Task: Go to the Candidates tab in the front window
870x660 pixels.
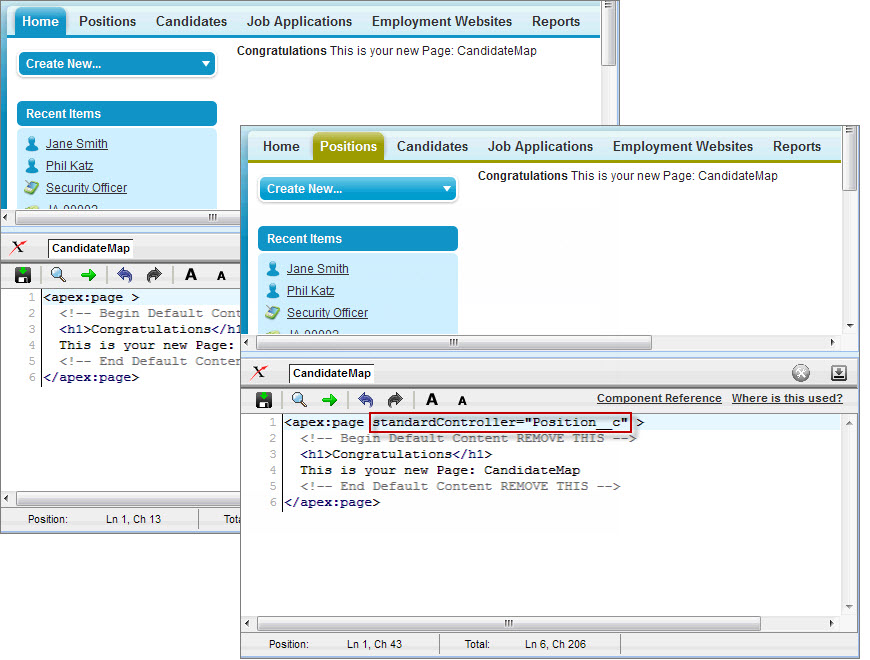Action: pyautogui.click(x=432, y=146)
